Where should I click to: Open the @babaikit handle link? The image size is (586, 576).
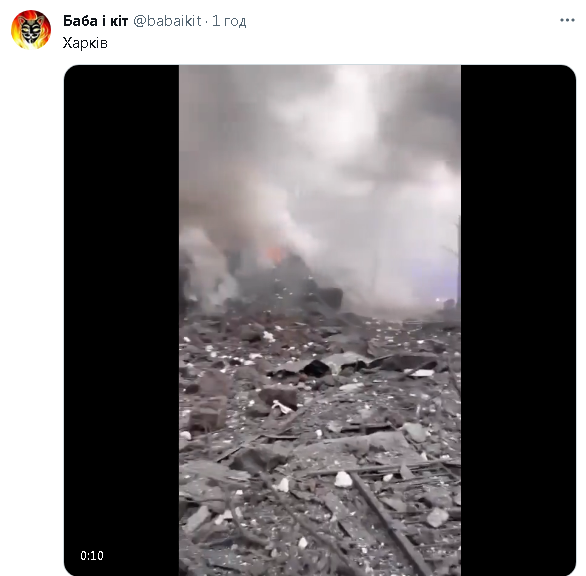pyautogui.click(x=167, y=21)
